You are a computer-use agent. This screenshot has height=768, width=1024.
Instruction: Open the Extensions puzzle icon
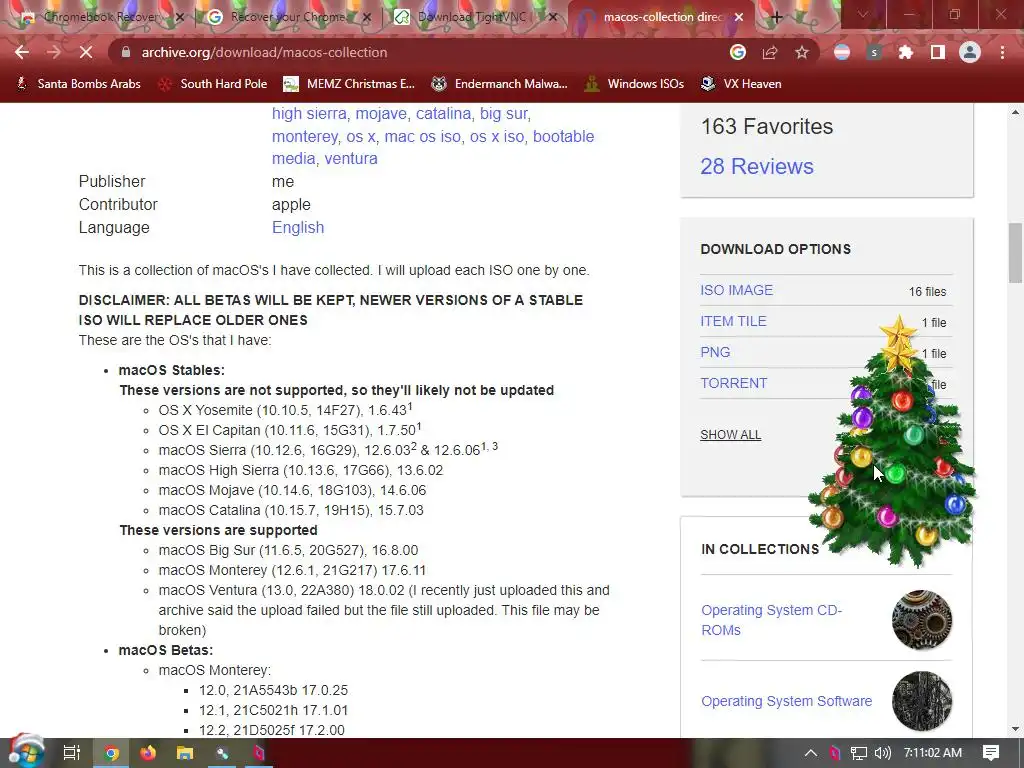tap(906, 52)
